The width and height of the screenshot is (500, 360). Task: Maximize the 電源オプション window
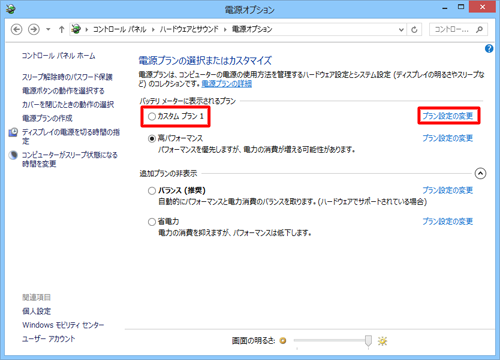[461, 7]
